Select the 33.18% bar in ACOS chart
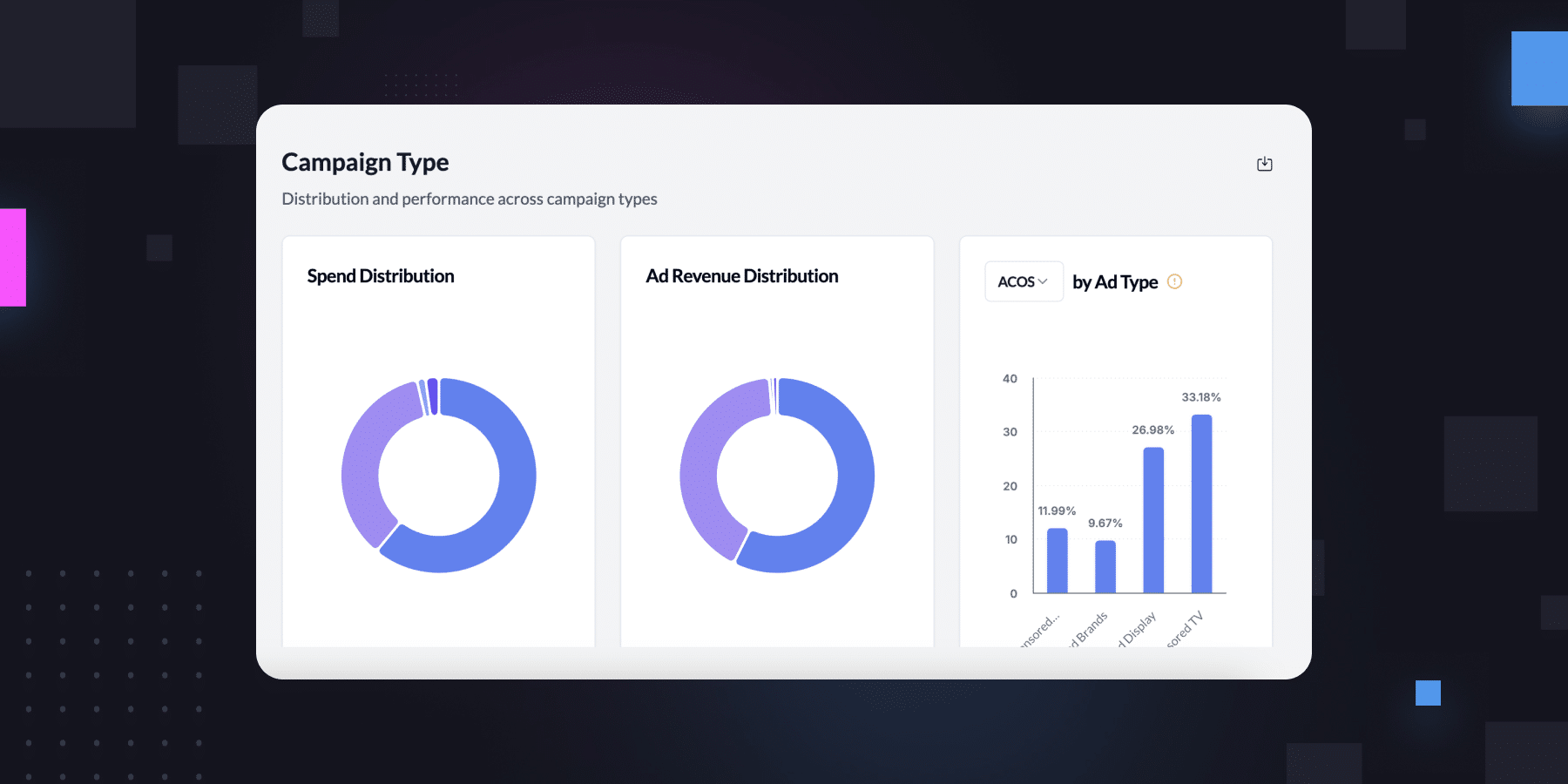 pos(1201,504)
